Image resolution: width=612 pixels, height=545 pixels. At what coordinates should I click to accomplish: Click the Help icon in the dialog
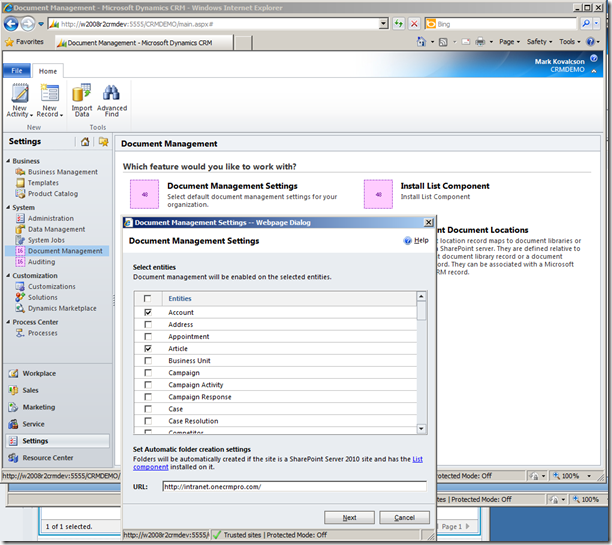408,241
